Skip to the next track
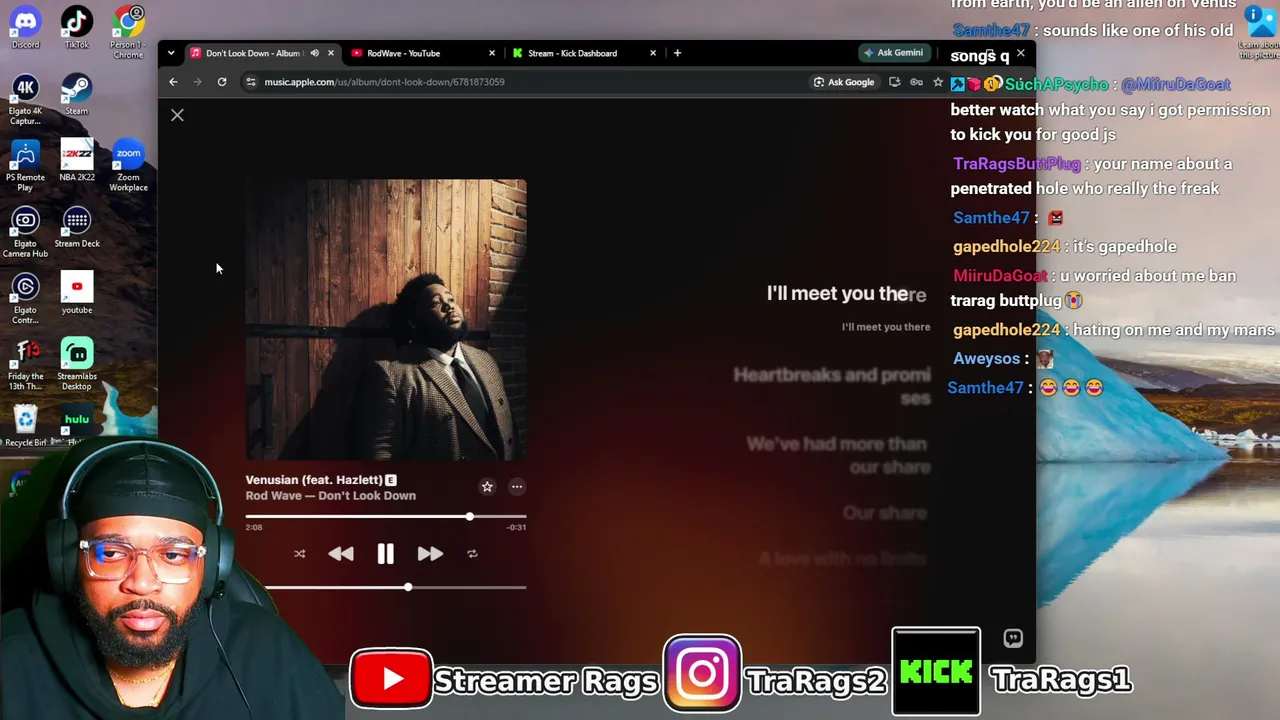This screenshot has height=720, width=1280. point(430,554)
